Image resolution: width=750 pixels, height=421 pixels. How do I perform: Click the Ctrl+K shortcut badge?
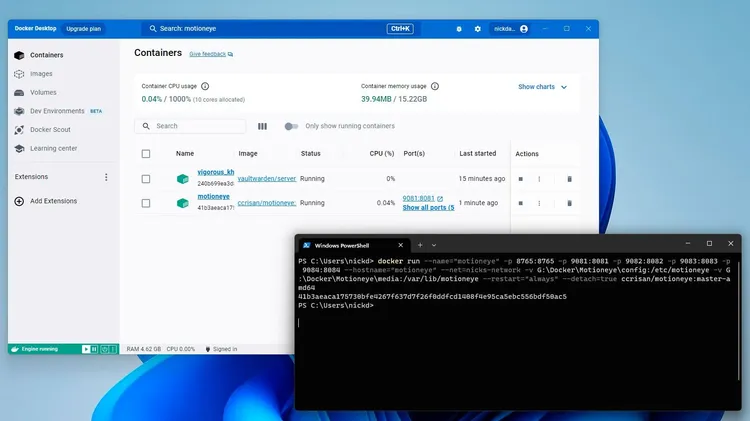click(400, 29)
